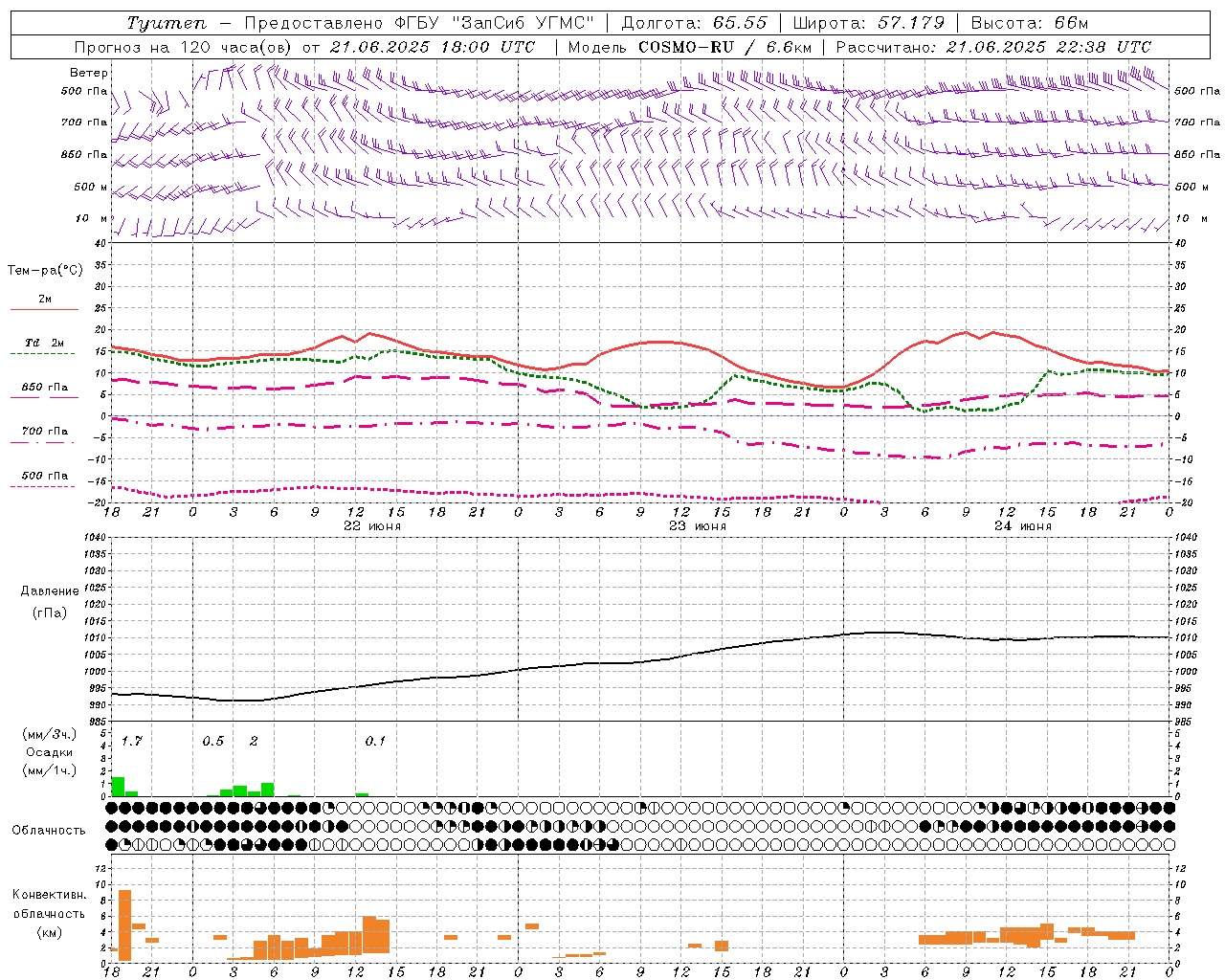This screenshot has width=1225, height=980.
Task: Click the Высота: 66м header field
Action: [x=1029, y=23]
